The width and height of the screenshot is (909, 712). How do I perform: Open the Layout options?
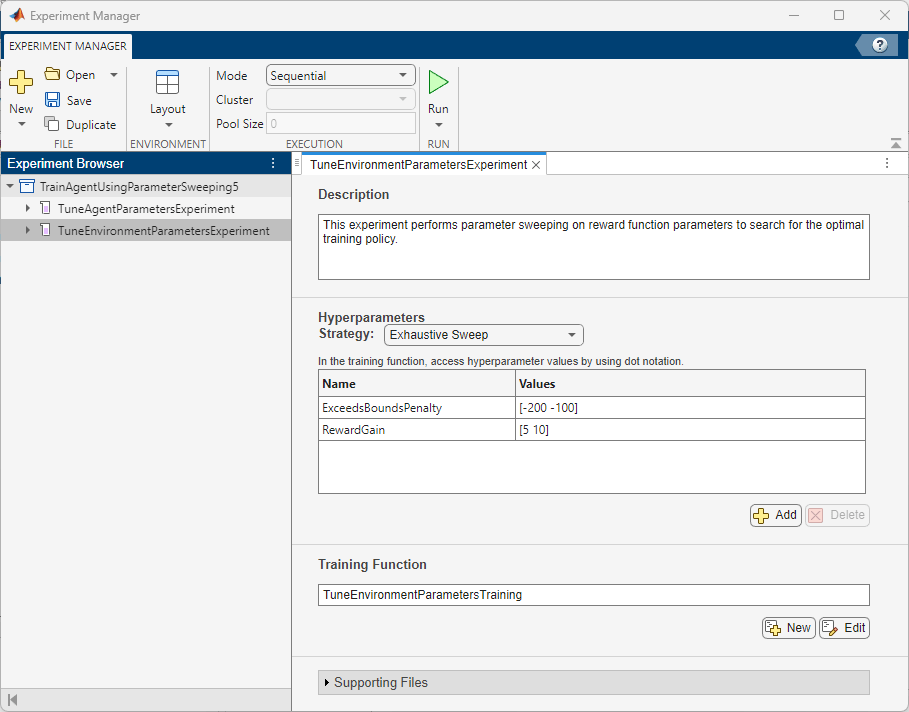[x=167, y=98]
